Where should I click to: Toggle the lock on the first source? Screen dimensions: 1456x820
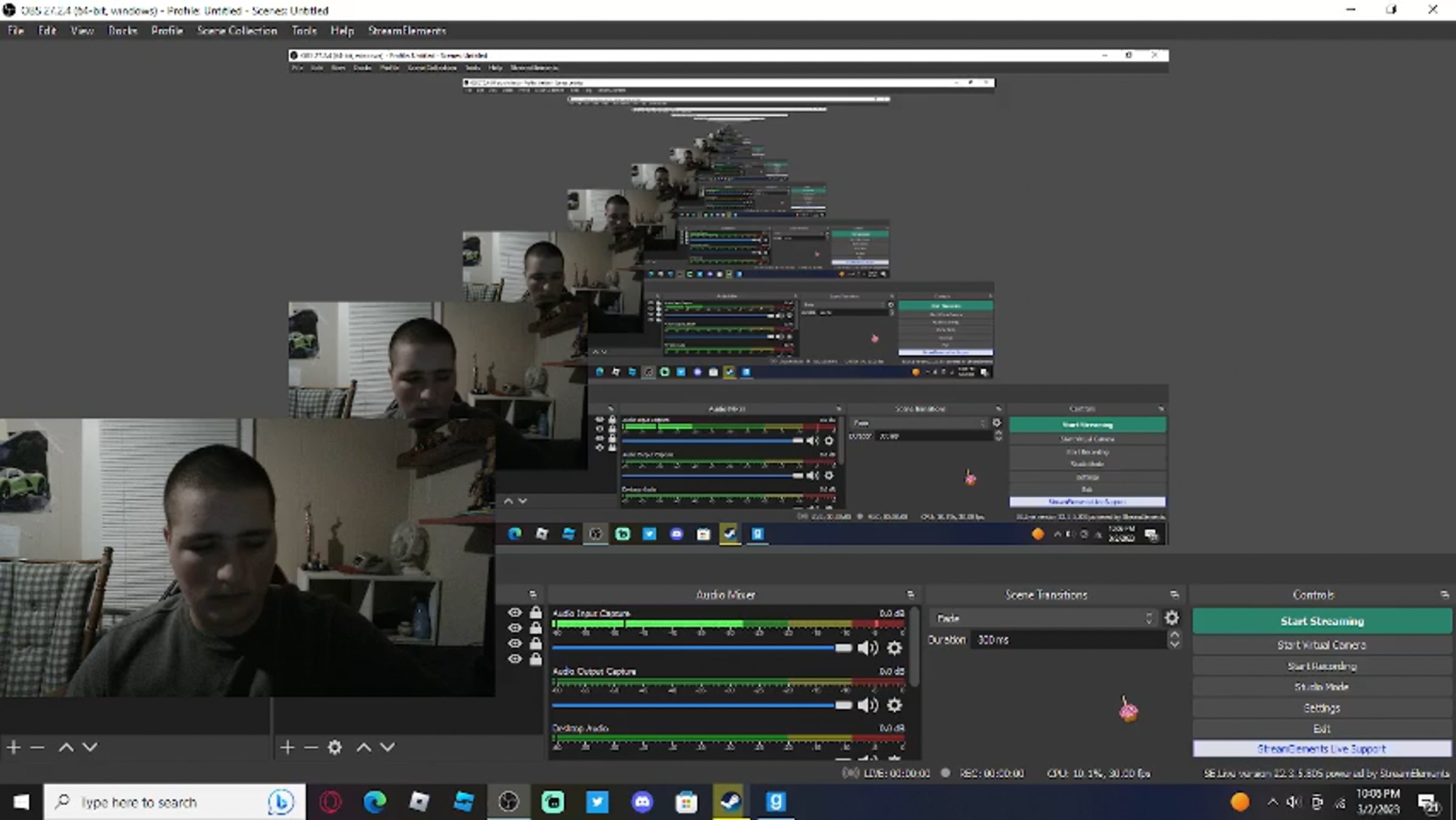[x=535, y=613]
